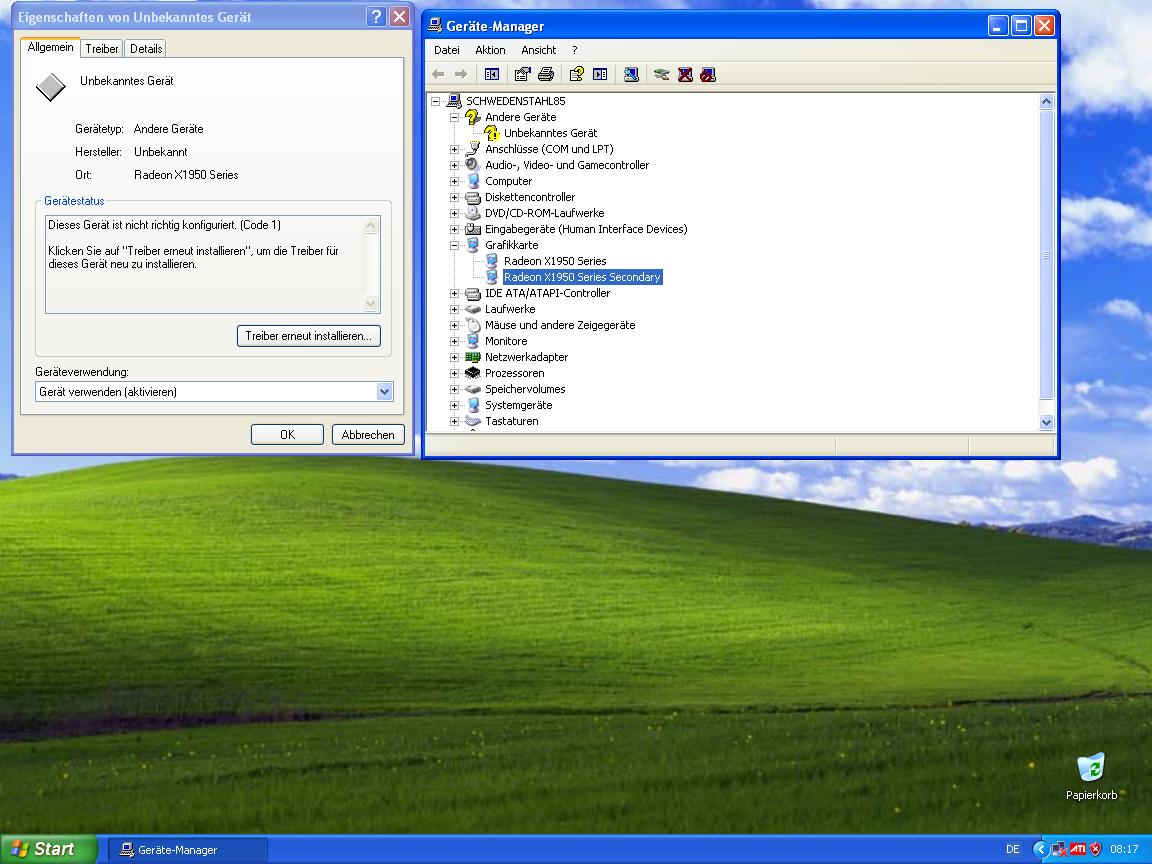Click the ATI tray icon in taskbar
Screen dimensions: 1152x864
1078,849
